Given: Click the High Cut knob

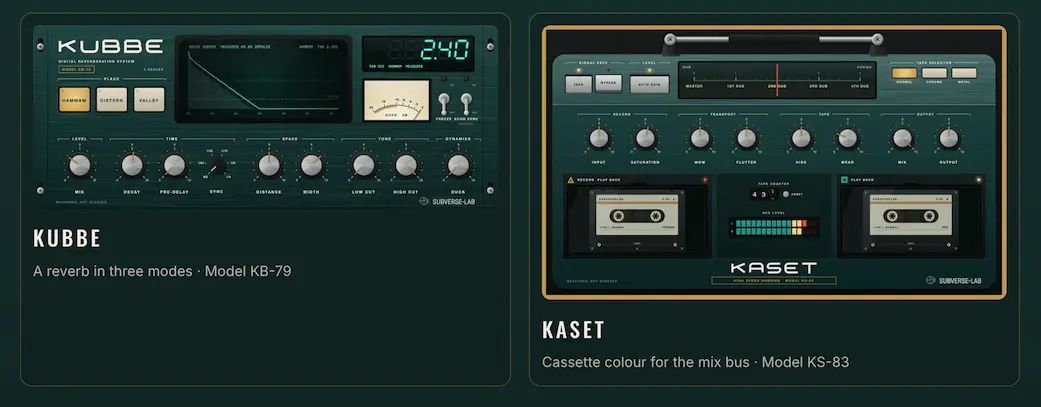Looking at the screenshot, I should (406, 165).
